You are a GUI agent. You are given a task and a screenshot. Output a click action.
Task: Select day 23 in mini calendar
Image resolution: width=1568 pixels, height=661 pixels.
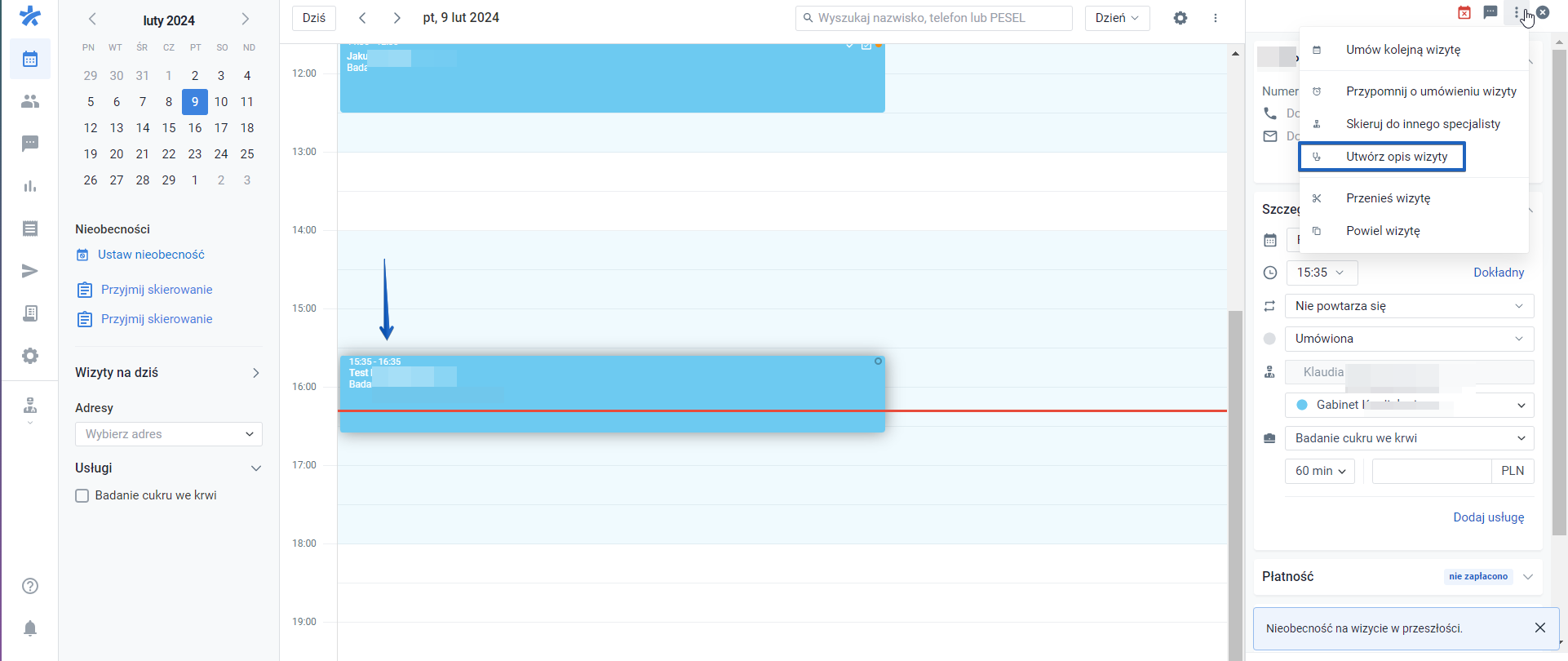tap(195, 154)
